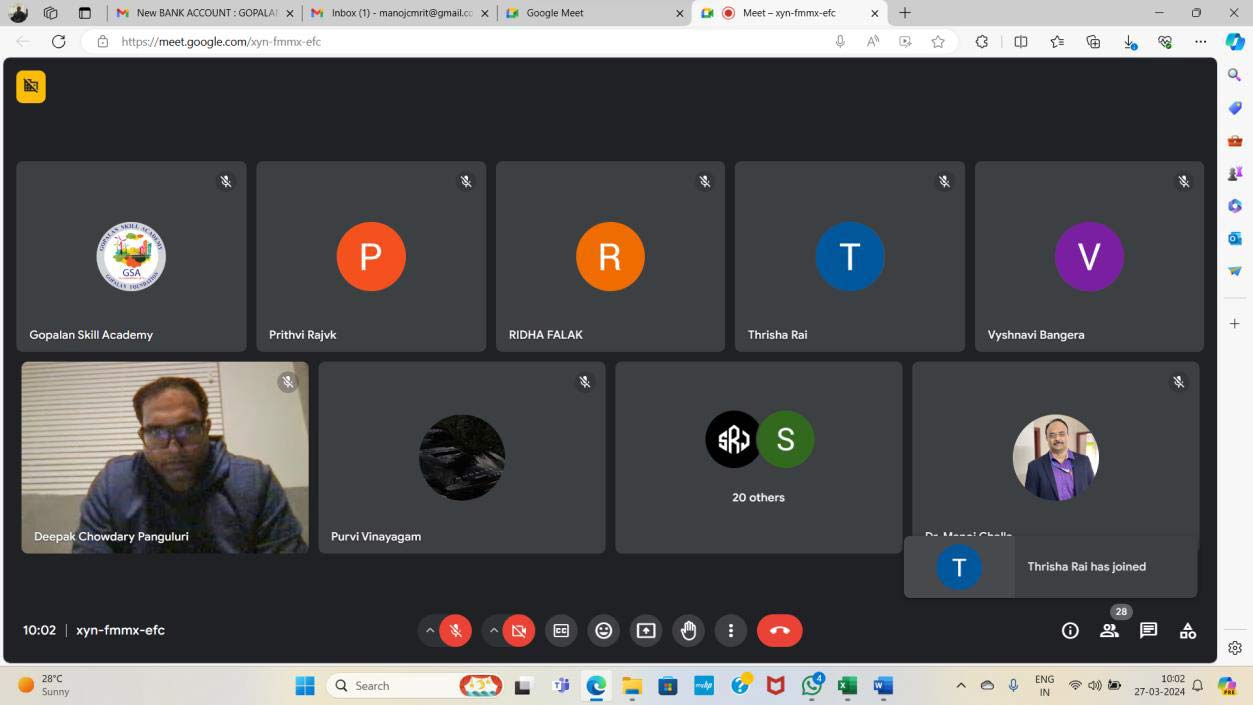Image resolution: width=1253 pixels, height=705 pixels.
Task: Select the Meet – xyn-fmmx-efc tab
Action: point(790,13)
